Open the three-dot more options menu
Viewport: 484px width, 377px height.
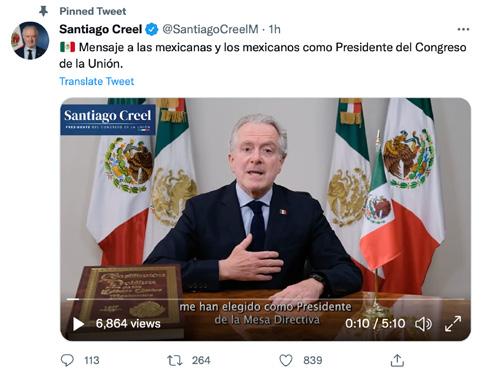pos(463,29)
